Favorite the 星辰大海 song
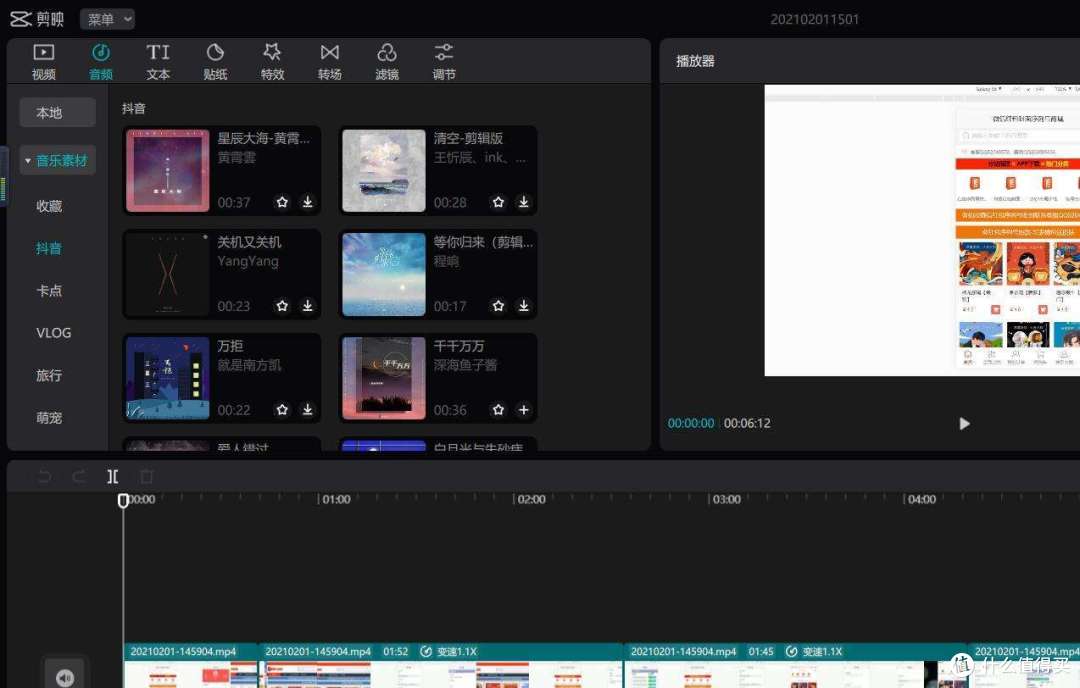Image resolution: width=1080 pixels, height=688 pixels. (x=282, y=202)
